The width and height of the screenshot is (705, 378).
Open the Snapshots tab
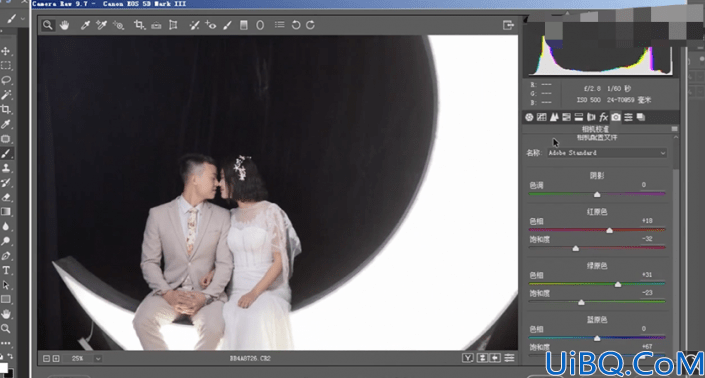coord(641,117)
